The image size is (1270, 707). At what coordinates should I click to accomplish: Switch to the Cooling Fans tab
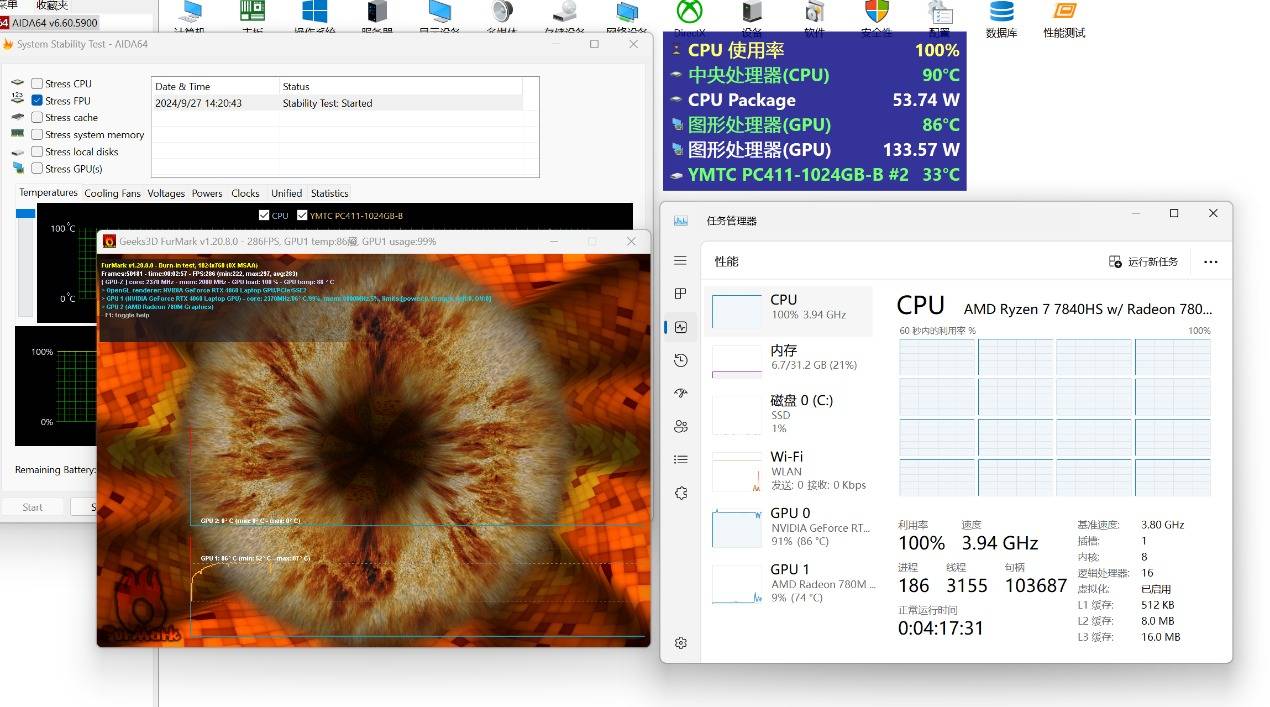[112, 193]
